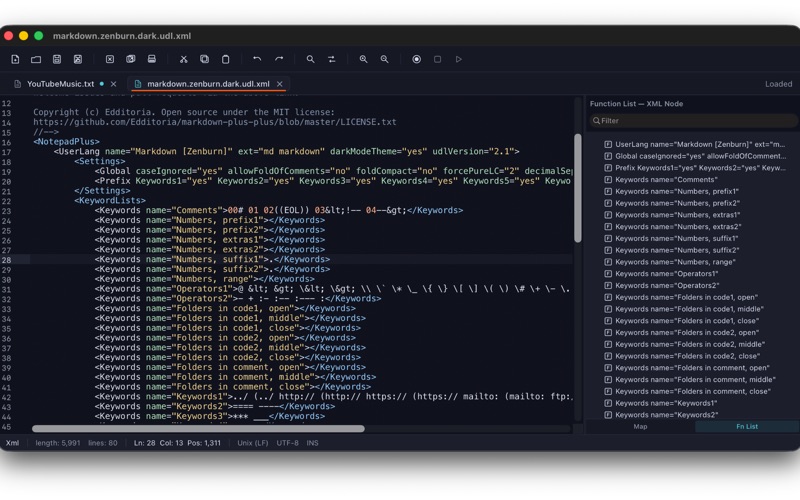Screen dimensions: 800x500
Task: Switch side panel to Fn List
Action: 747,427
